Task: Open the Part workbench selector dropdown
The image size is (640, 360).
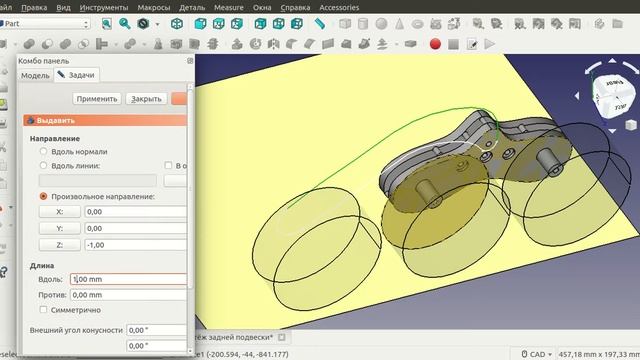Action: 44,24
